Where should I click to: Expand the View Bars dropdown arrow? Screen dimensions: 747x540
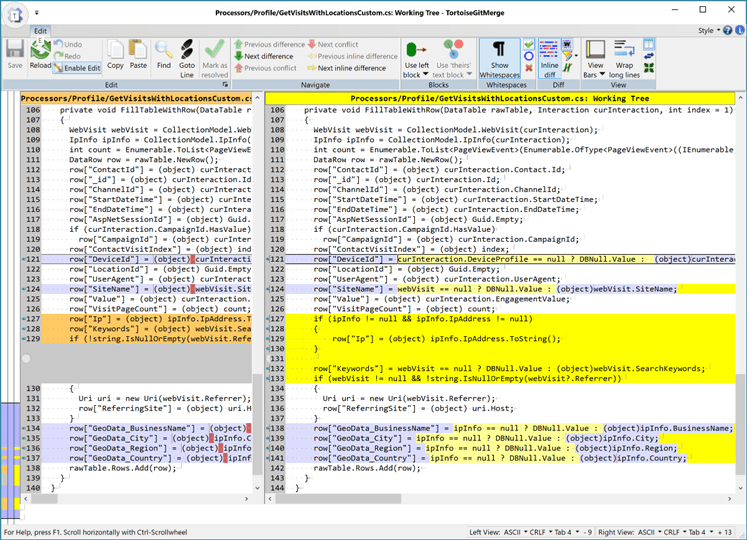tap(602, 74)
